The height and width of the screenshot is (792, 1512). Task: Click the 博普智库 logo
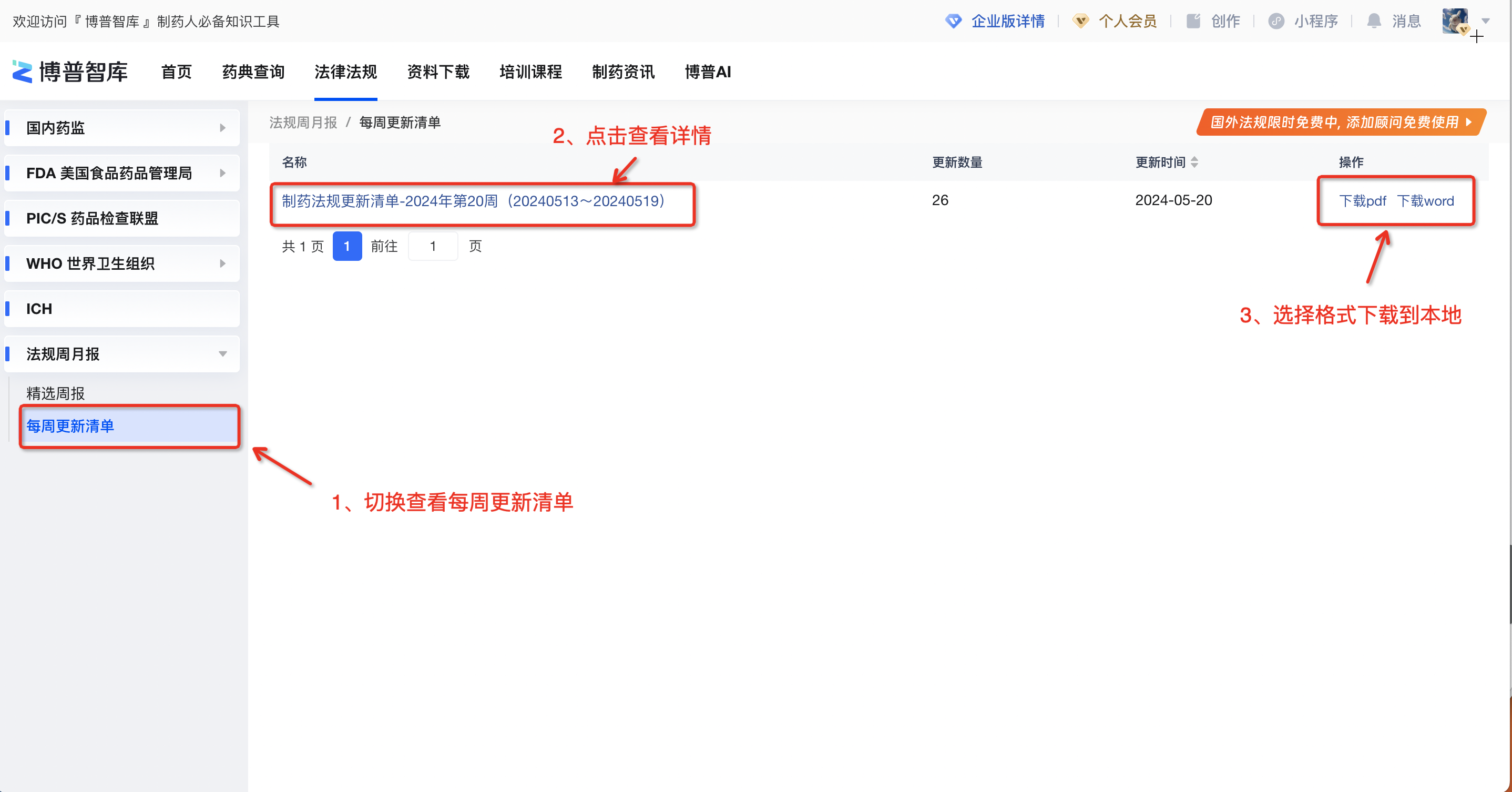click(x=70, y=72)
